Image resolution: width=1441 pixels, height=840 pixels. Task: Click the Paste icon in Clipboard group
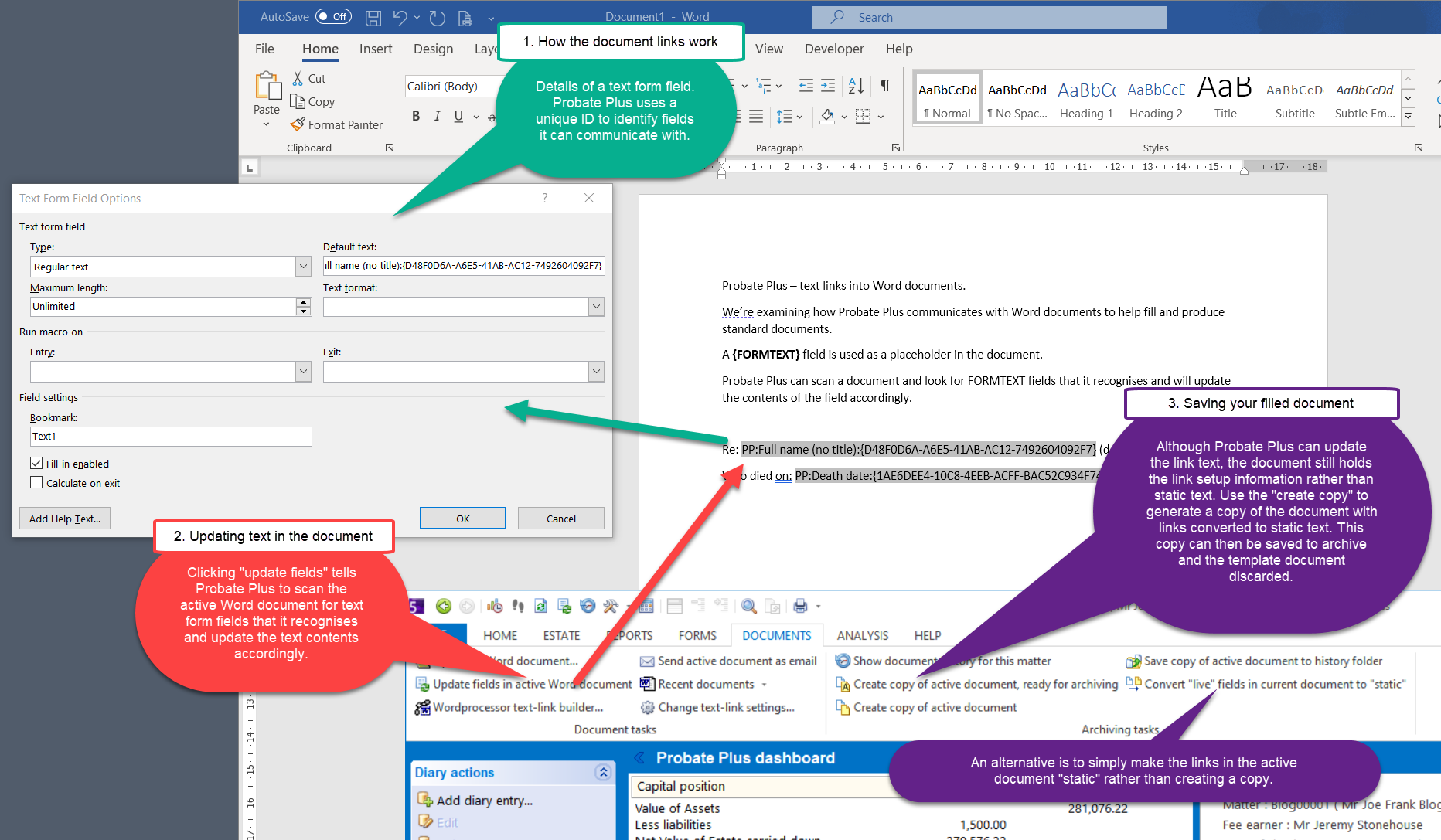267,87
